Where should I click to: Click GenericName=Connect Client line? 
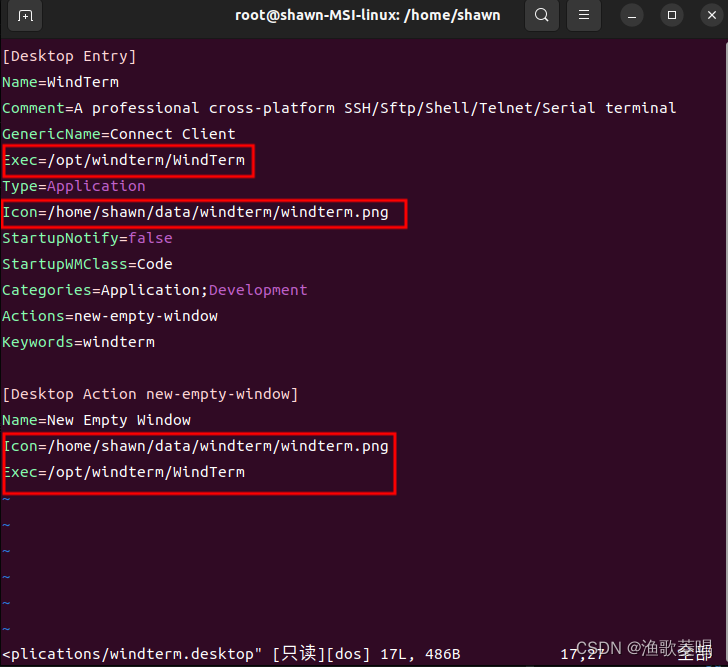[119, 134]
